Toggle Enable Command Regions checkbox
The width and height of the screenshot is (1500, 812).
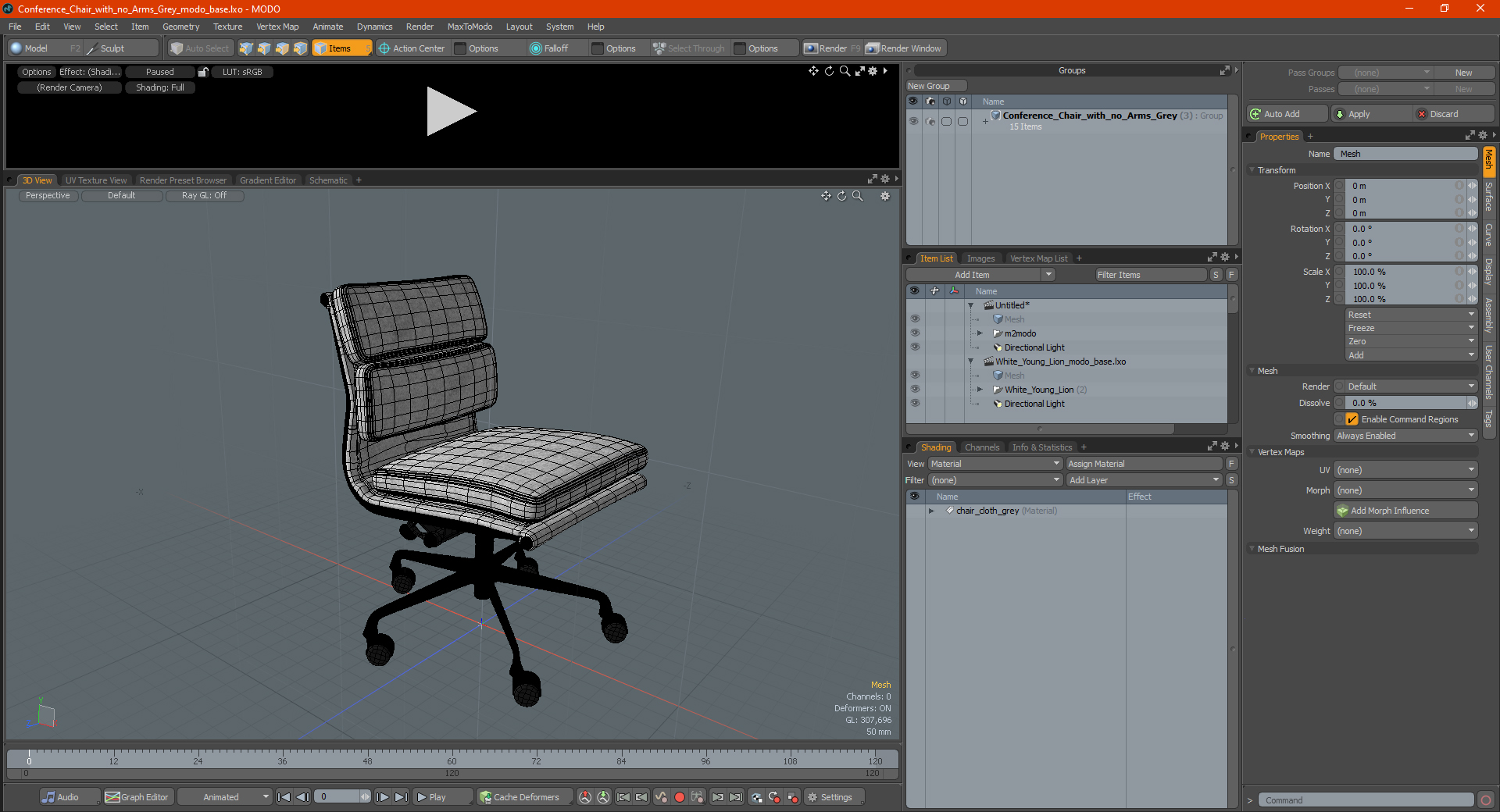(x=1352, y=419)
